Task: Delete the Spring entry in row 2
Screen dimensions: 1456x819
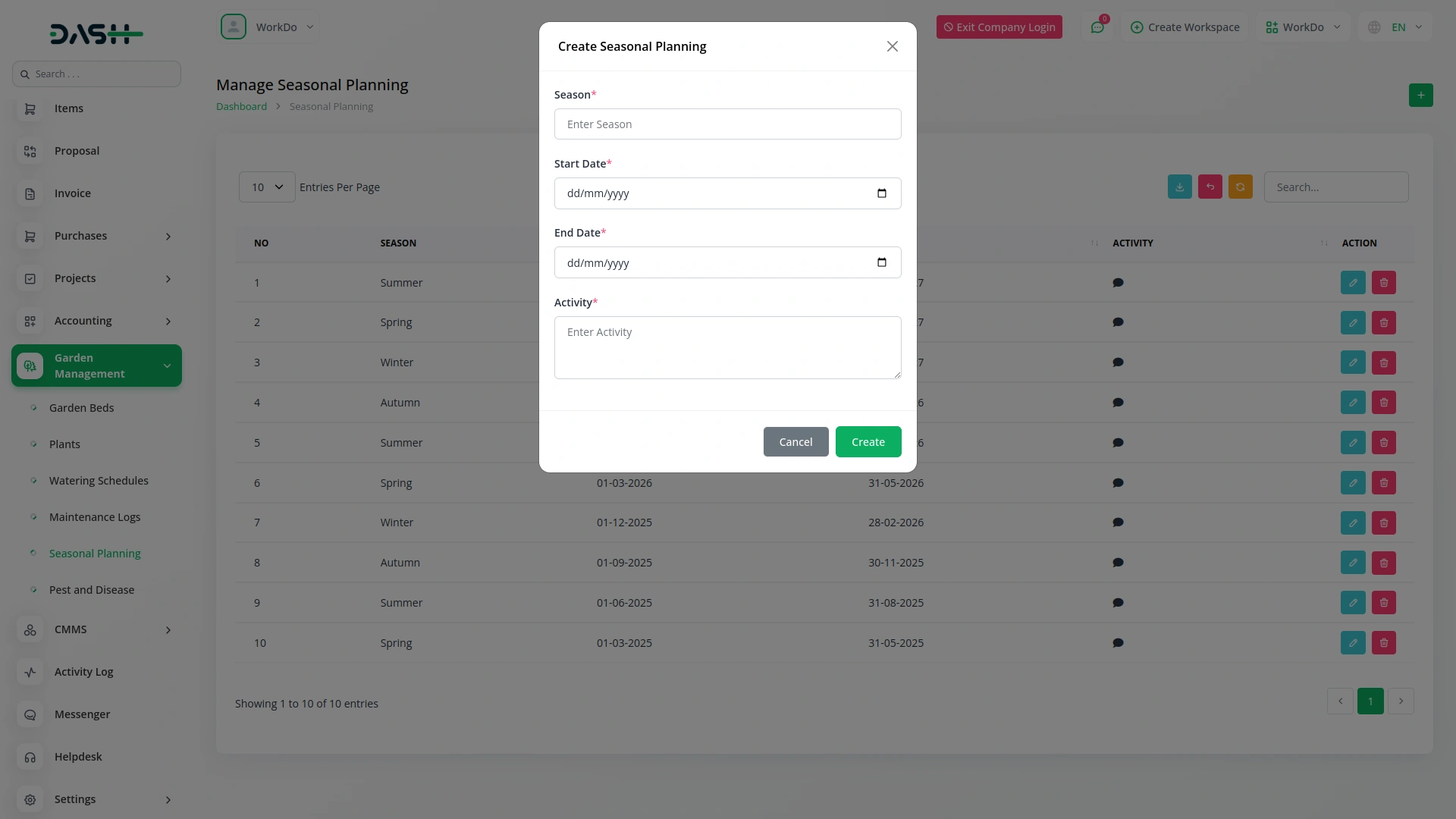Action: pos(1383,322)
